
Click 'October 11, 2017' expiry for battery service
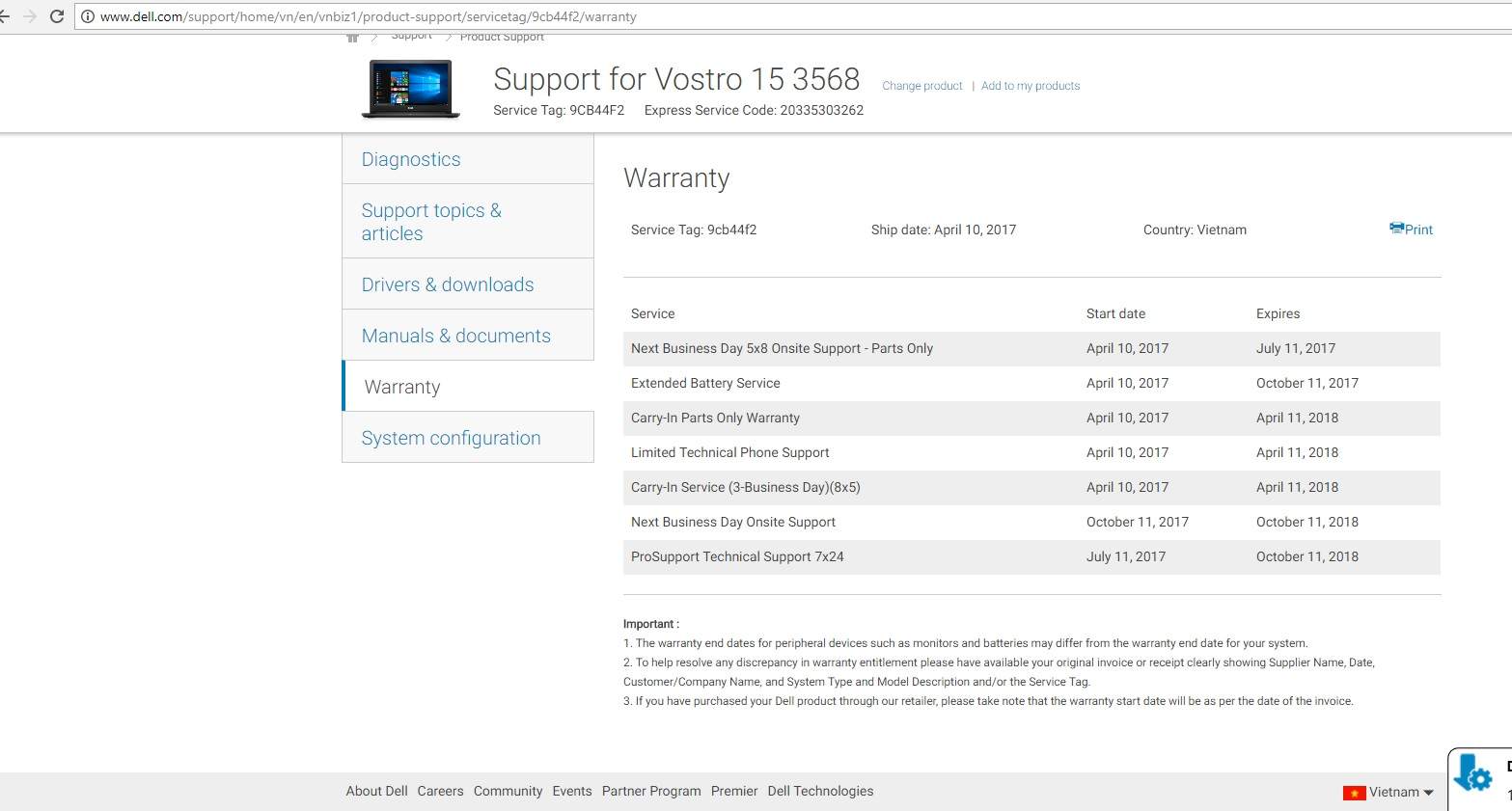1307,383
